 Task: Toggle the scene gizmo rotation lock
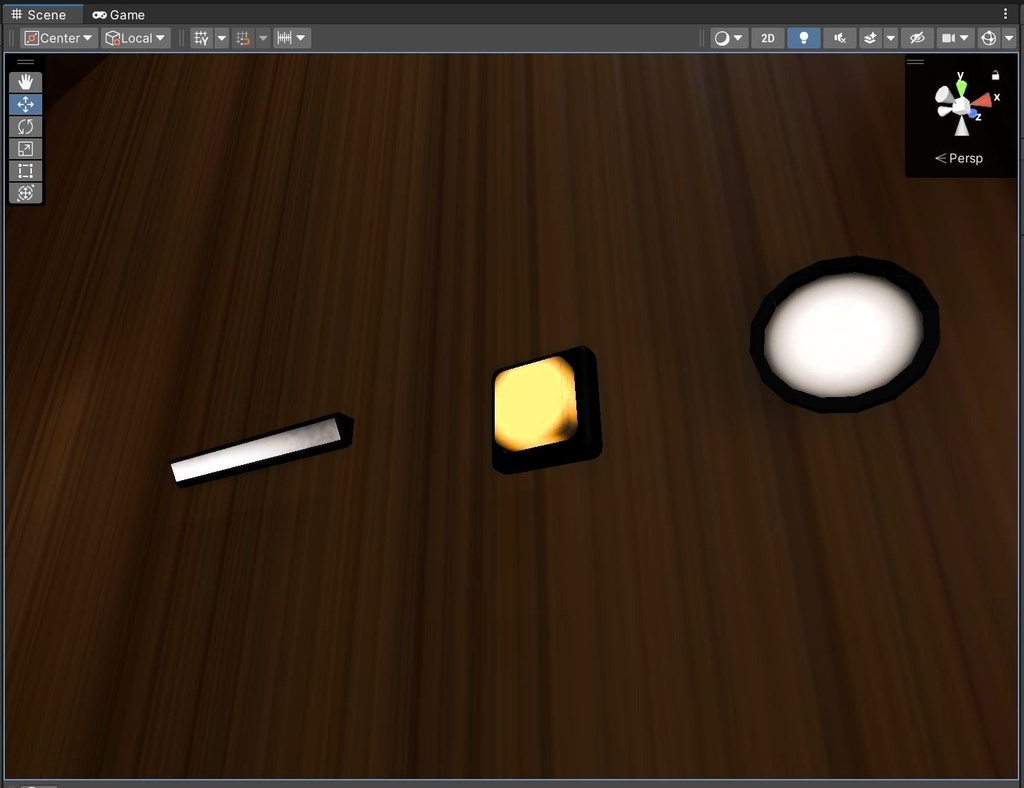coord(995,76)
